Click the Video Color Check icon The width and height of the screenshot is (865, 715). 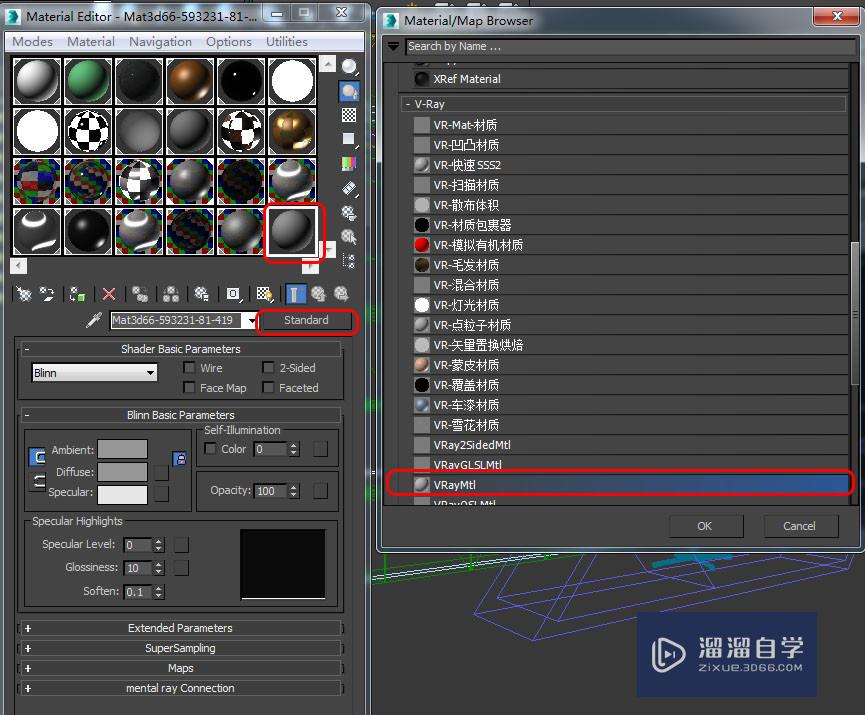coord(349,163)
